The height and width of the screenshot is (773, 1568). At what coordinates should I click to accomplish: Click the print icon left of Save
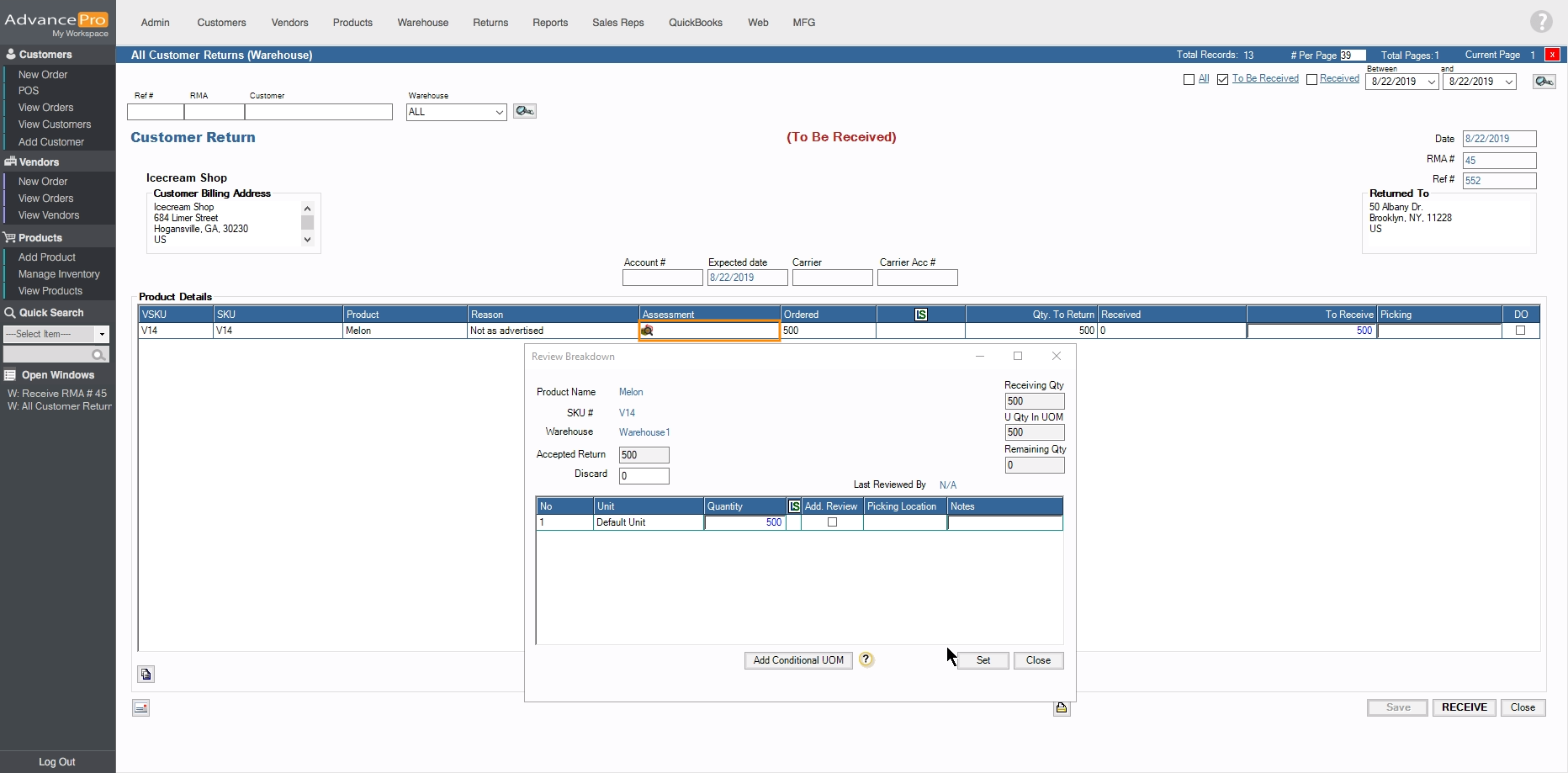point(1062,708)
